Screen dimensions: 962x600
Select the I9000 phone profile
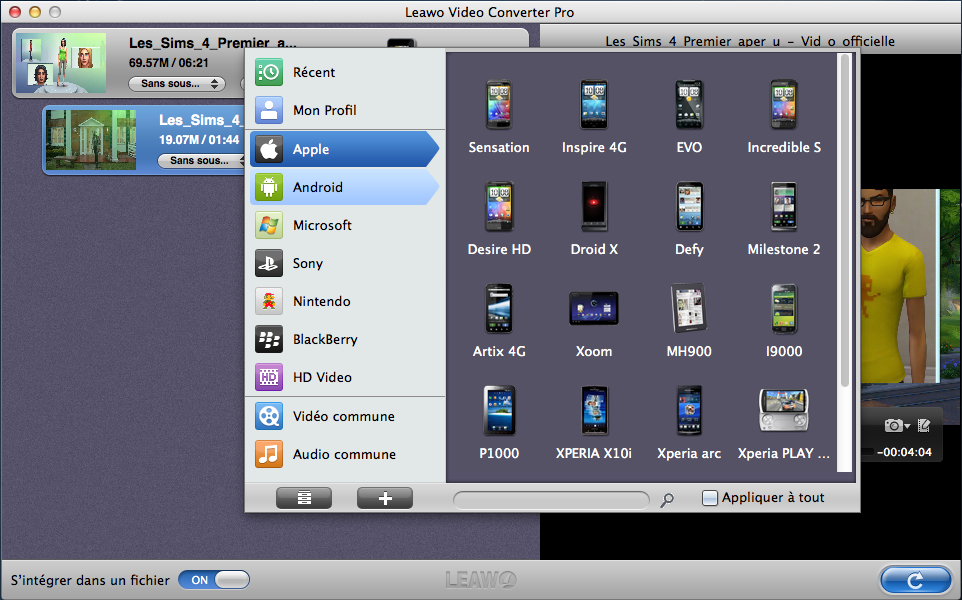click(x=783, y=320)
